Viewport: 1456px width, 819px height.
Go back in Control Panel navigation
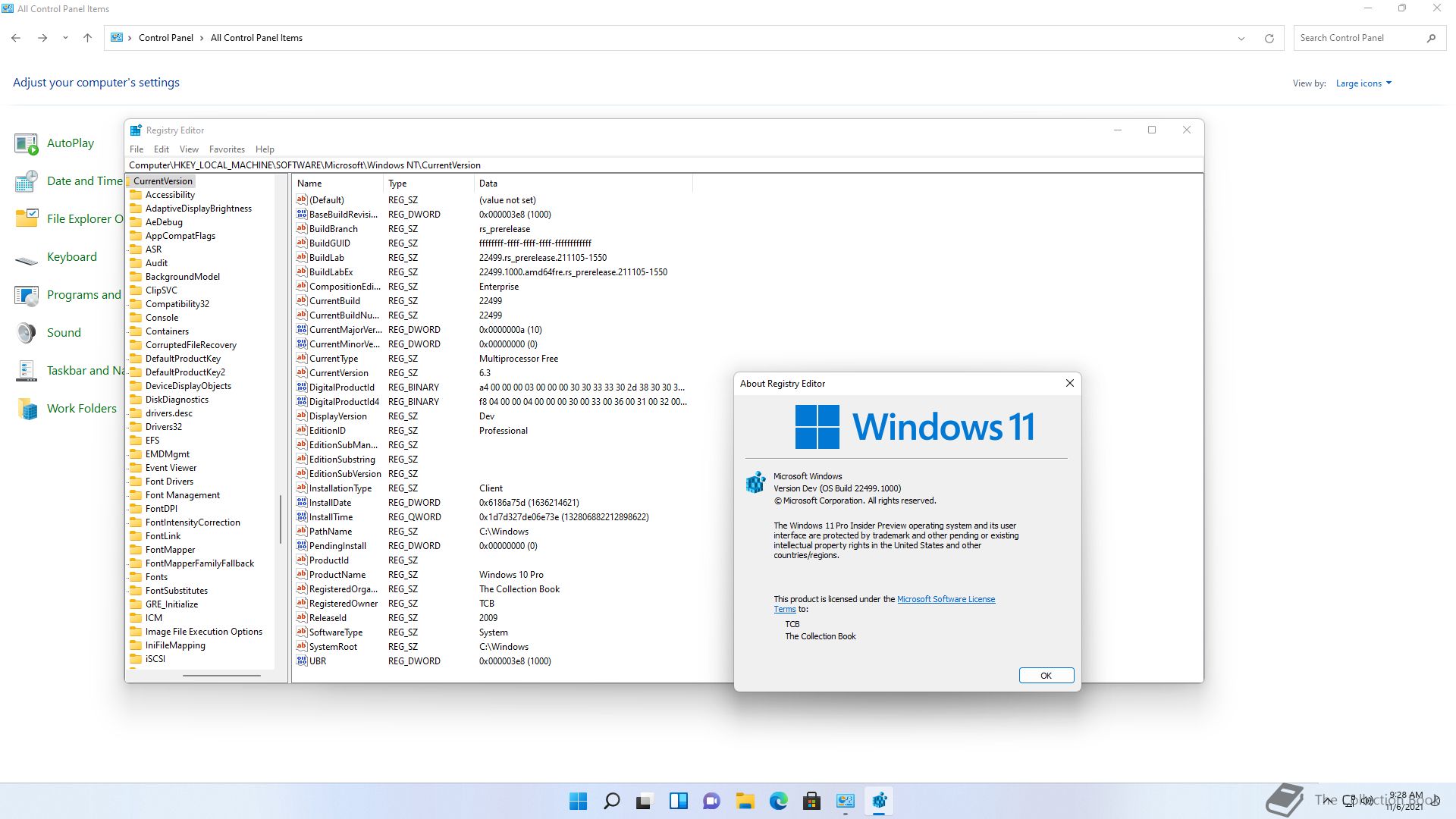coord(16,38)
